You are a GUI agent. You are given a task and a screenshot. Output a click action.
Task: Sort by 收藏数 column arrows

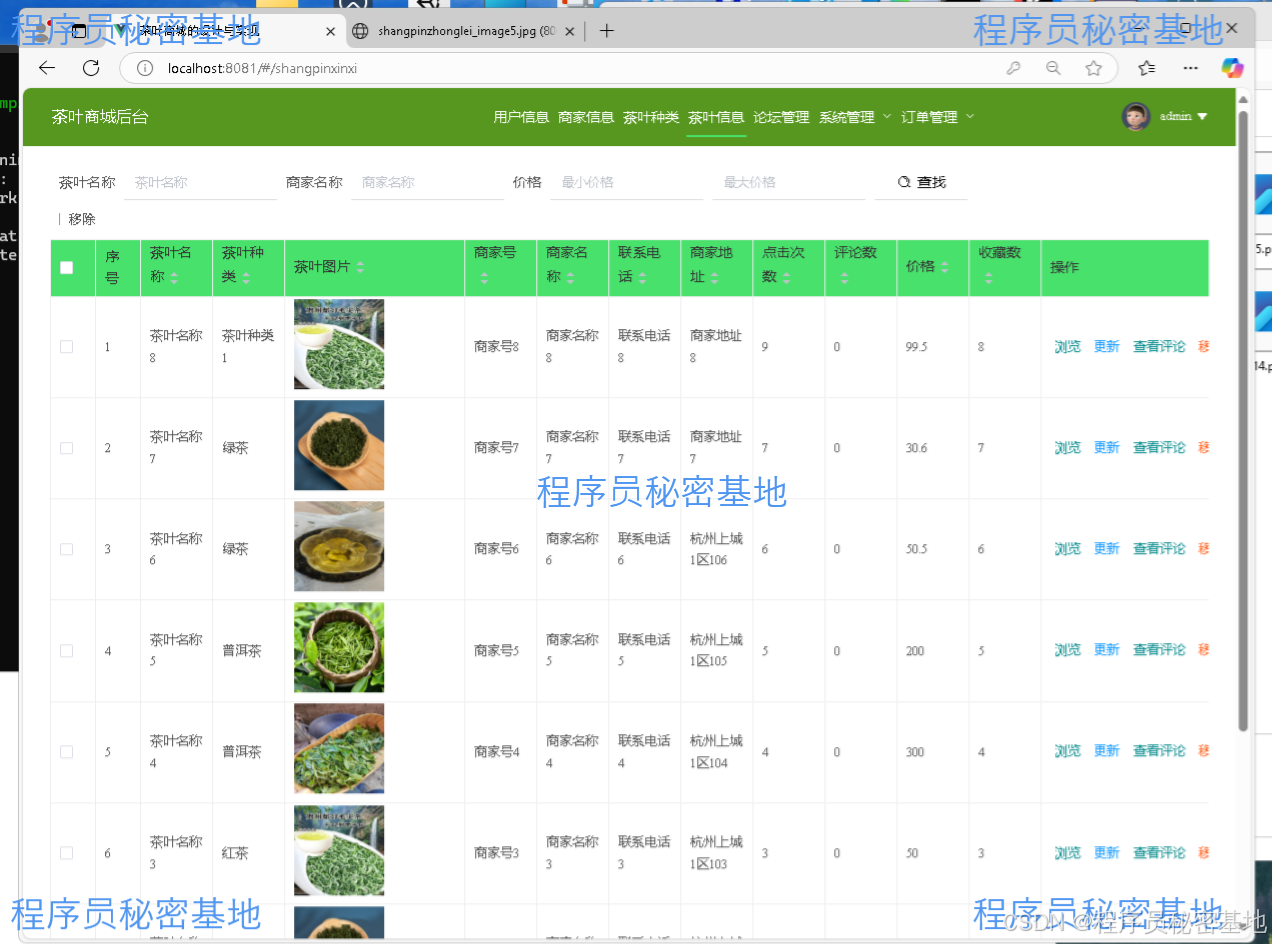click(x=988, y=276)
